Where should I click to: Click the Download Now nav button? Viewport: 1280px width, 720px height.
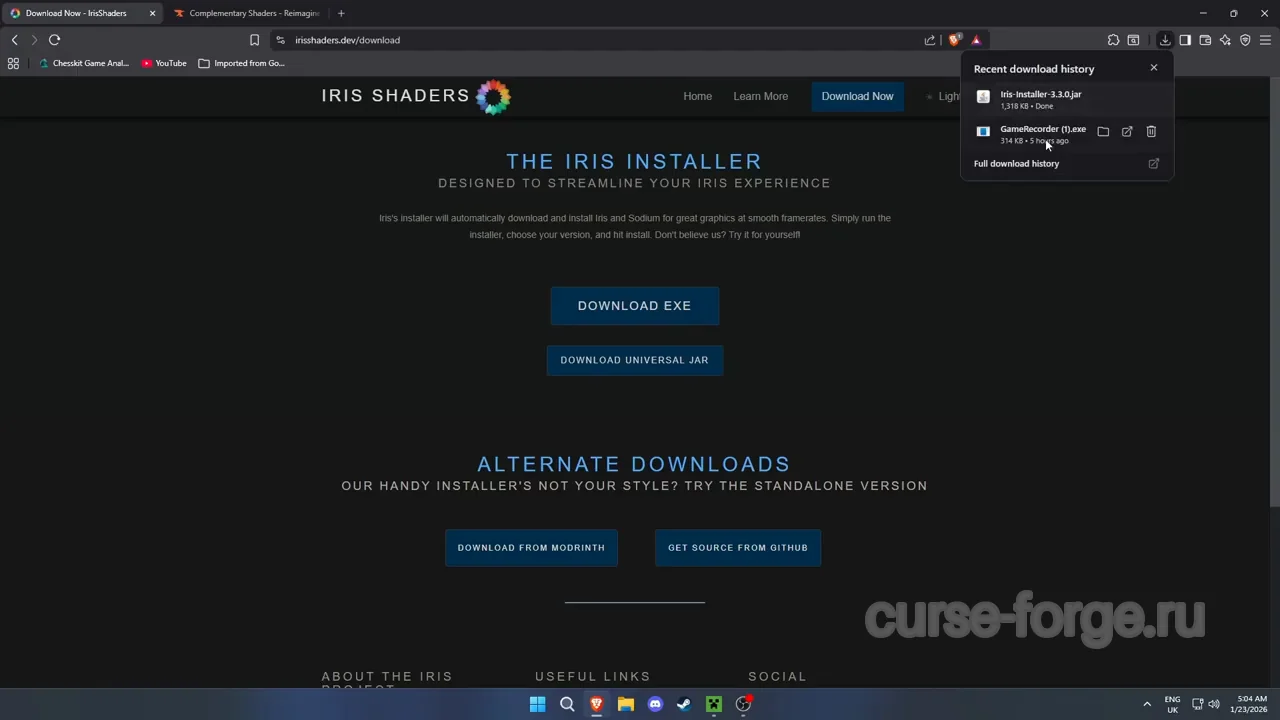[x=857, y=96]
